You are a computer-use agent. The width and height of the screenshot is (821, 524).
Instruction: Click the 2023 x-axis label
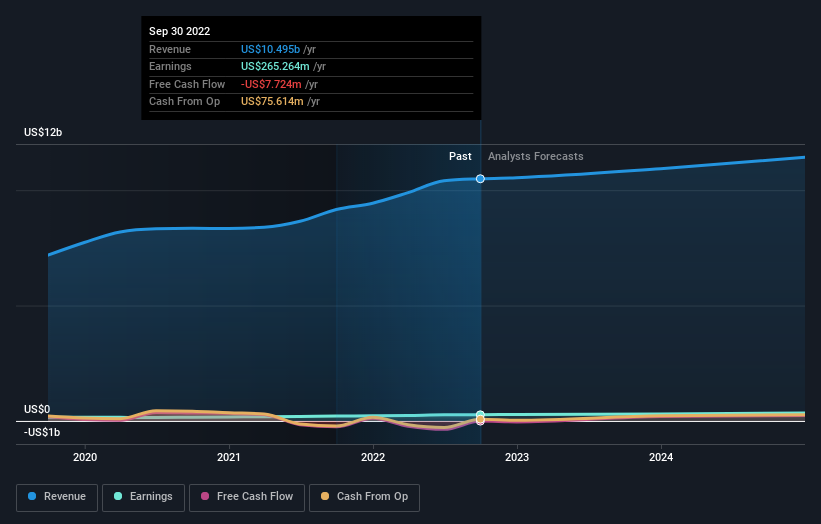(517, 458)
